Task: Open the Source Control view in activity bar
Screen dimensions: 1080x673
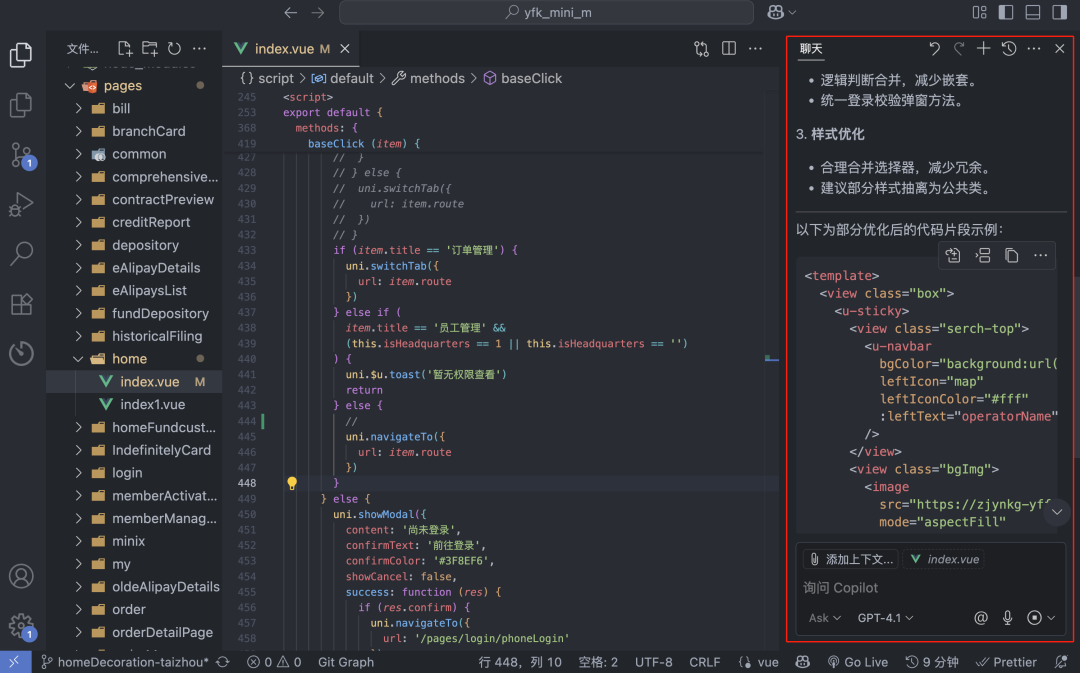Action: (21, 155)
